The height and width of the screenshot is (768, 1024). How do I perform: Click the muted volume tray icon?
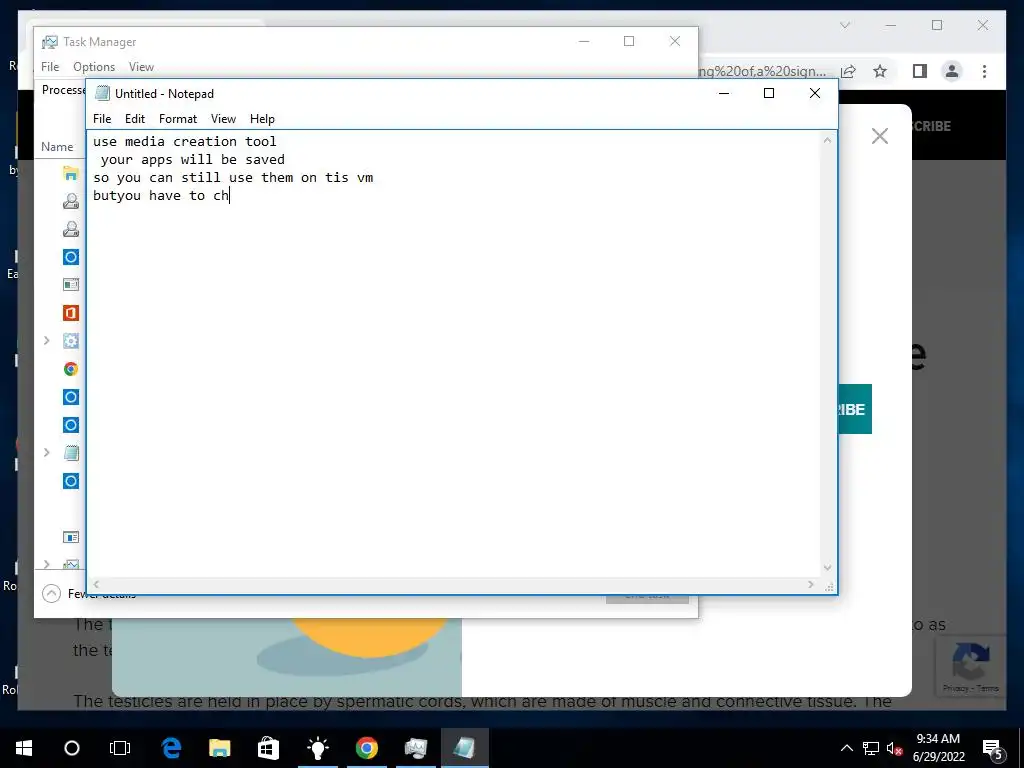coord(894,748)
